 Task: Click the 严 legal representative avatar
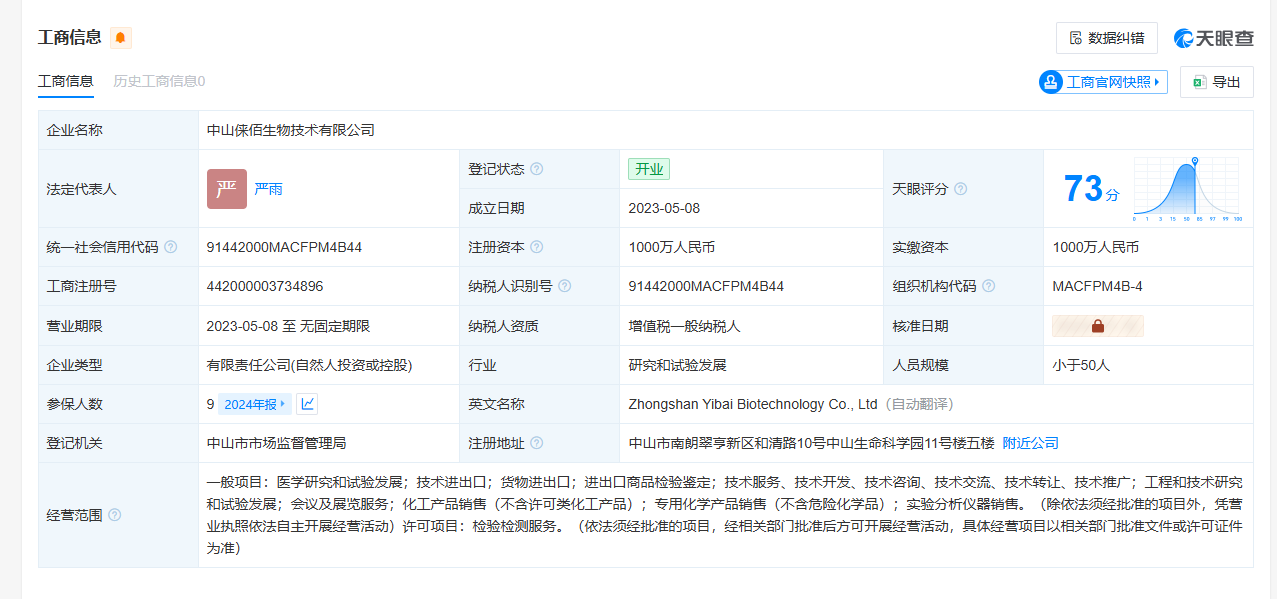tap(226, 189)
